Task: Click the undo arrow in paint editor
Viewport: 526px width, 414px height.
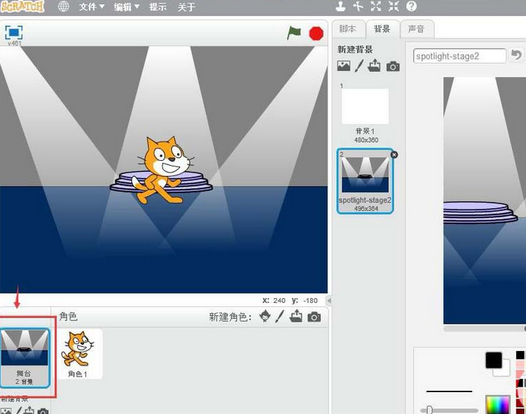Action: pos(517,55)
